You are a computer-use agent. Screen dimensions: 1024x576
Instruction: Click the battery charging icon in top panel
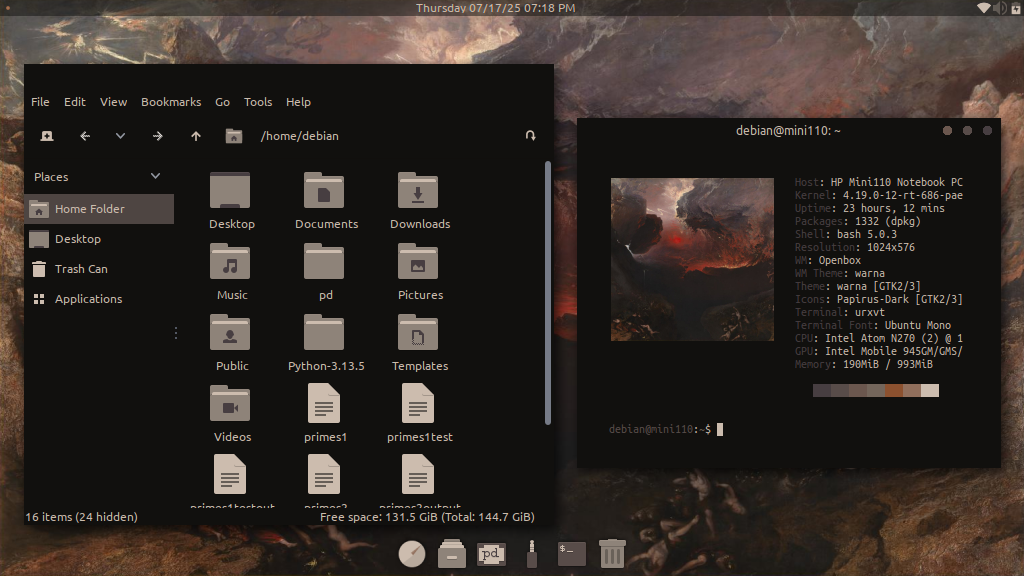tap(1016, 8)
